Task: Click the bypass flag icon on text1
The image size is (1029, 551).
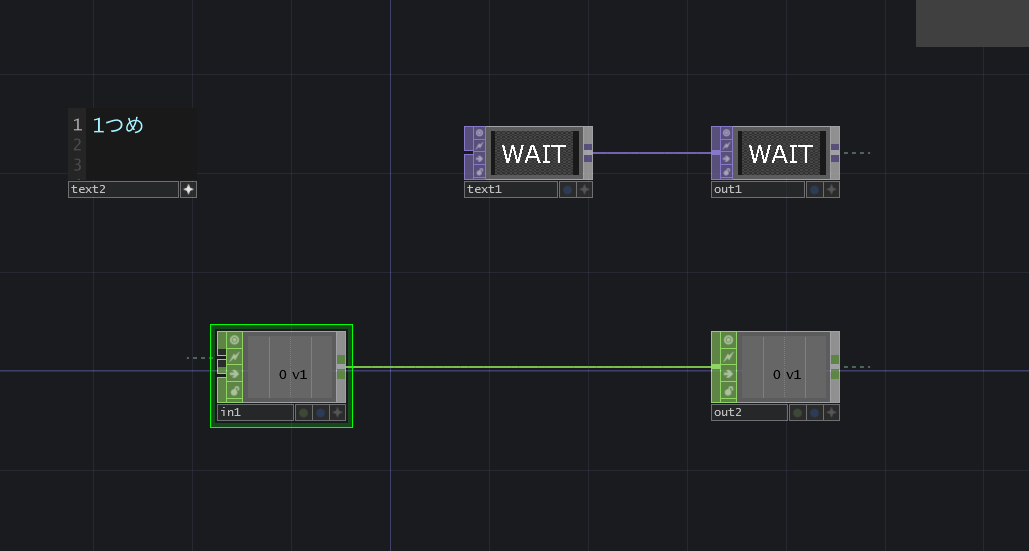Action: click(480, 158)
